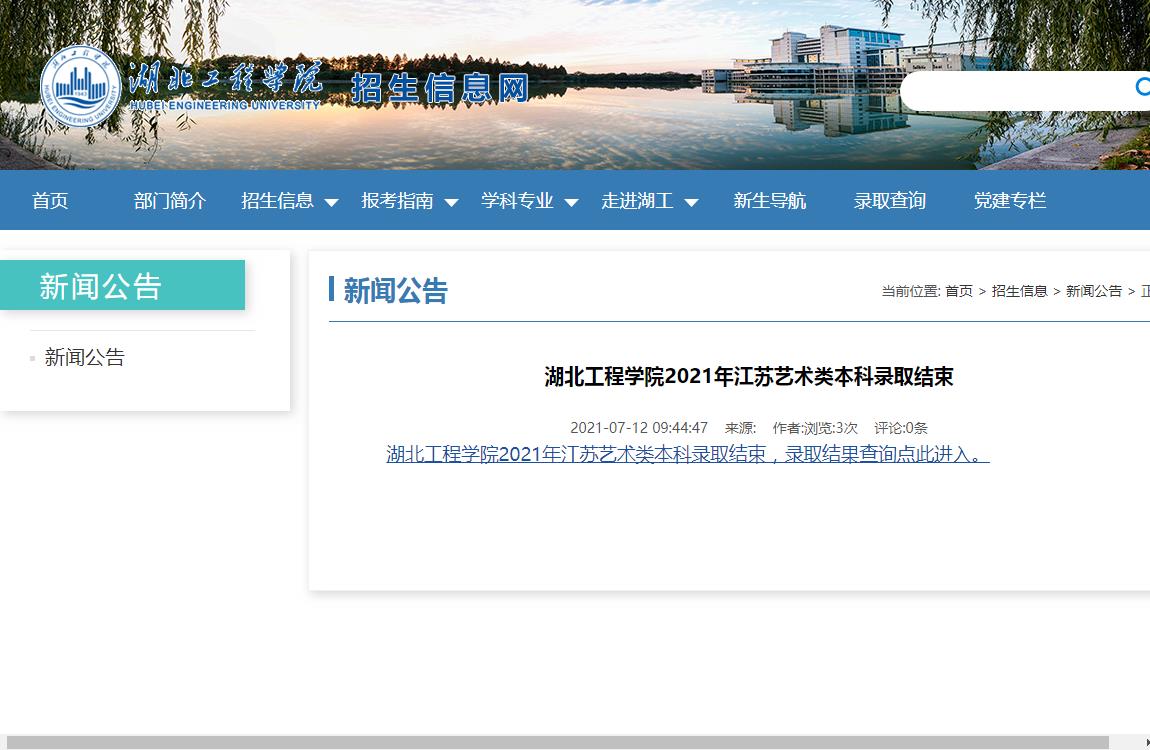Click breadcrumb link 新闻公告
Screen dimensions: 1150x750
click(x=1094, y=291)
